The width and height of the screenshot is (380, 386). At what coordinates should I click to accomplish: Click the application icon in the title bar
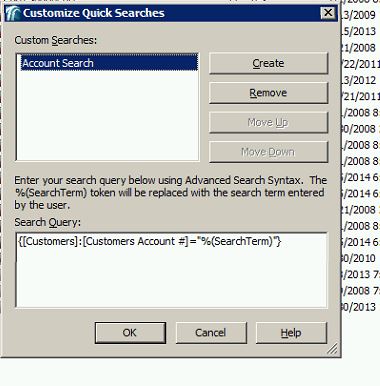pos(13,13)
